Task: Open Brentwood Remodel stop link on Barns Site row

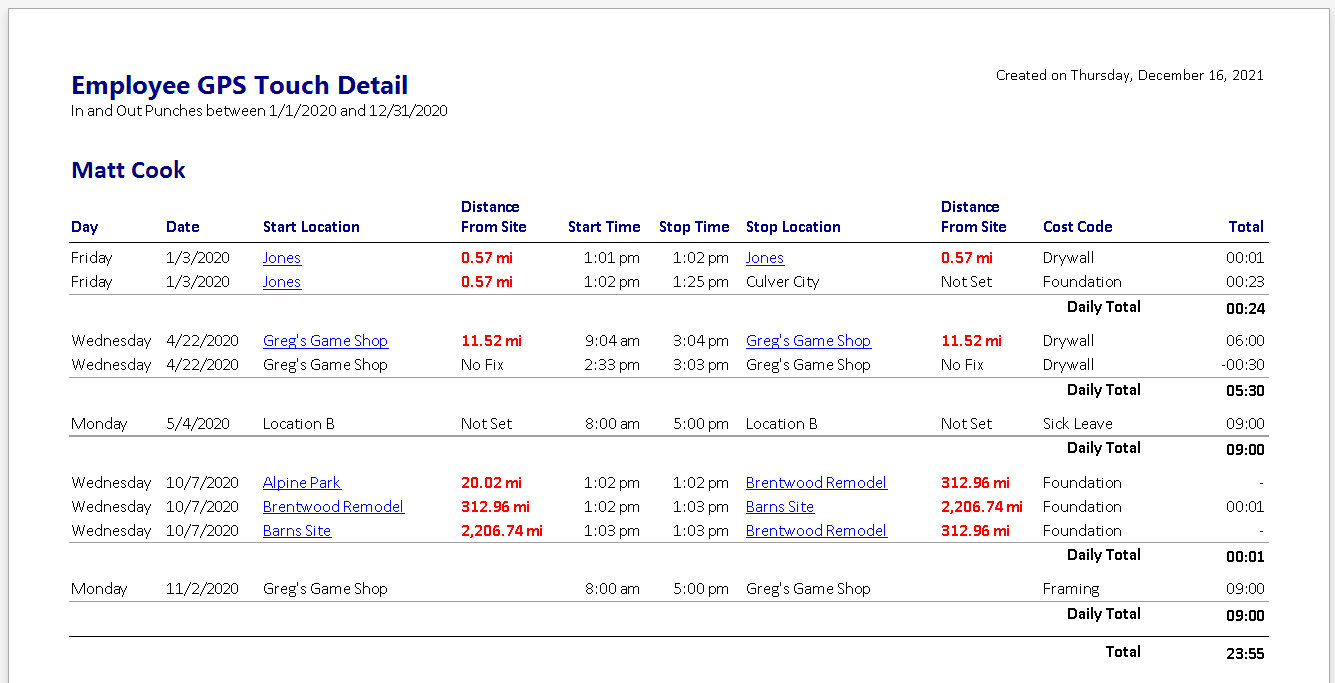Action: coord(816,531)
